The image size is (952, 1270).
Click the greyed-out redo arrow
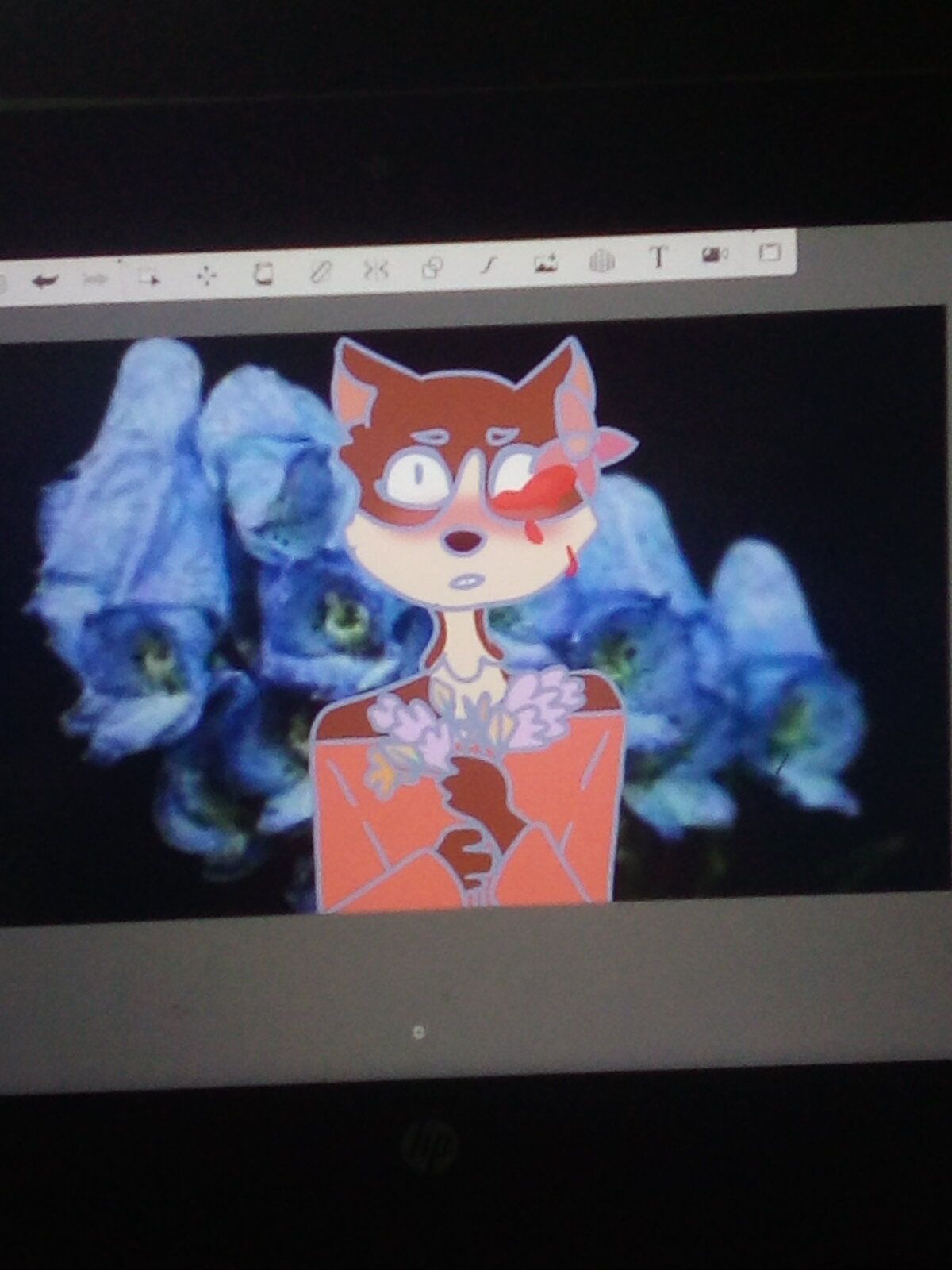[x=95, y=279]
